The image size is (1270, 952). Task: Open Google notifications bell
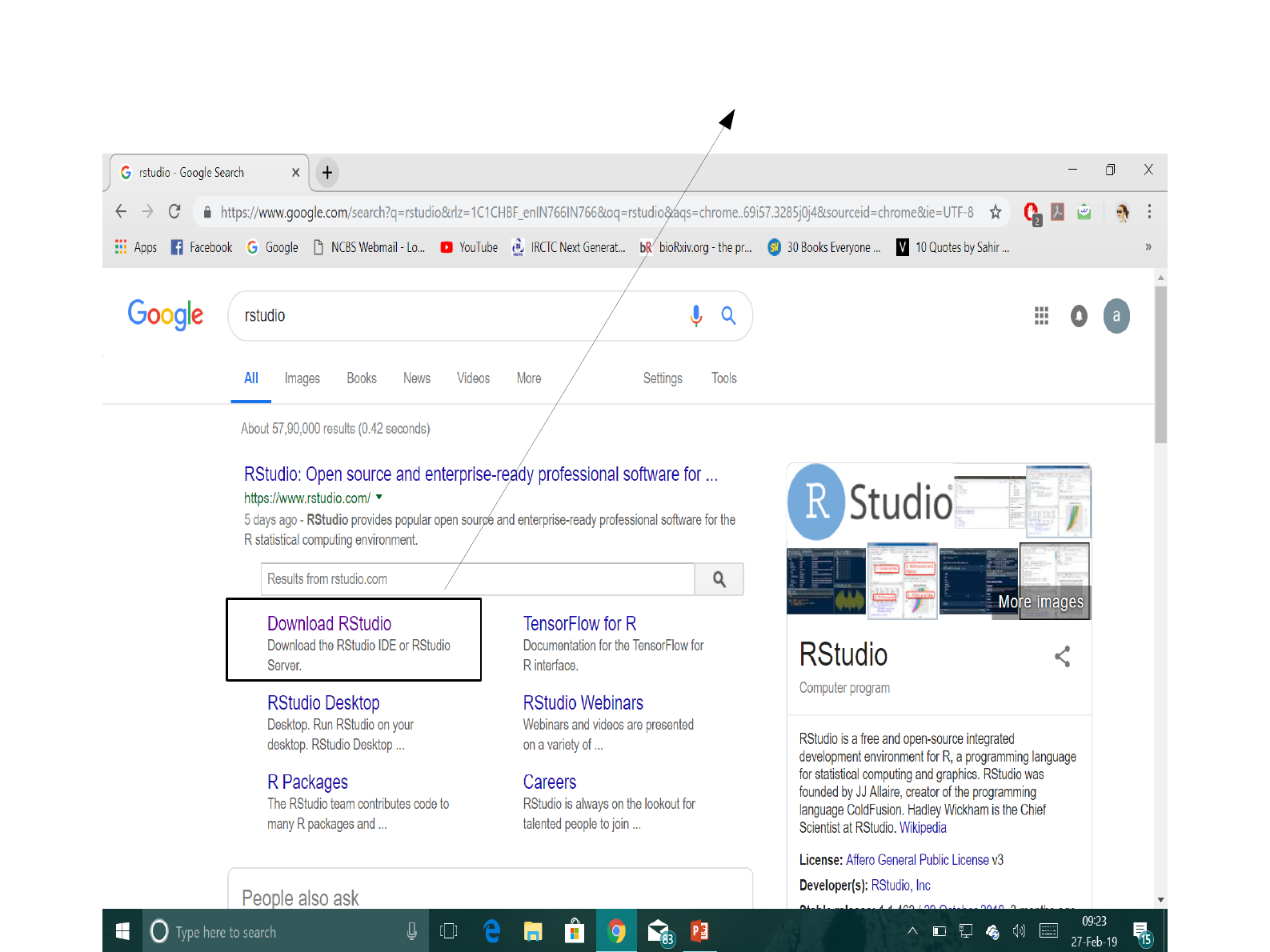(x=1079, y=316)
